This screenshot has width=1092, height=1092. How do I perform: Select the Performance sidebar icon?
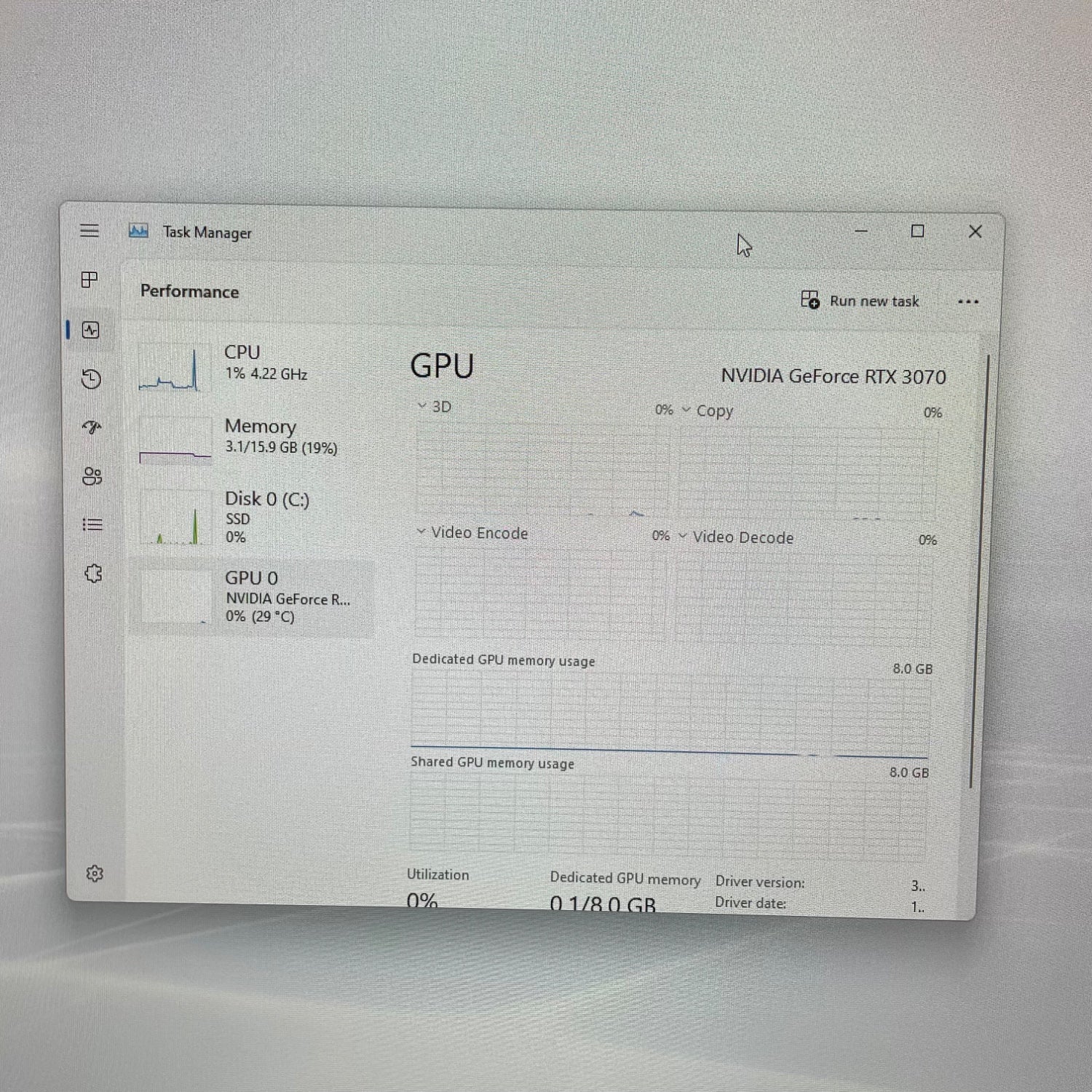[90, 331]
